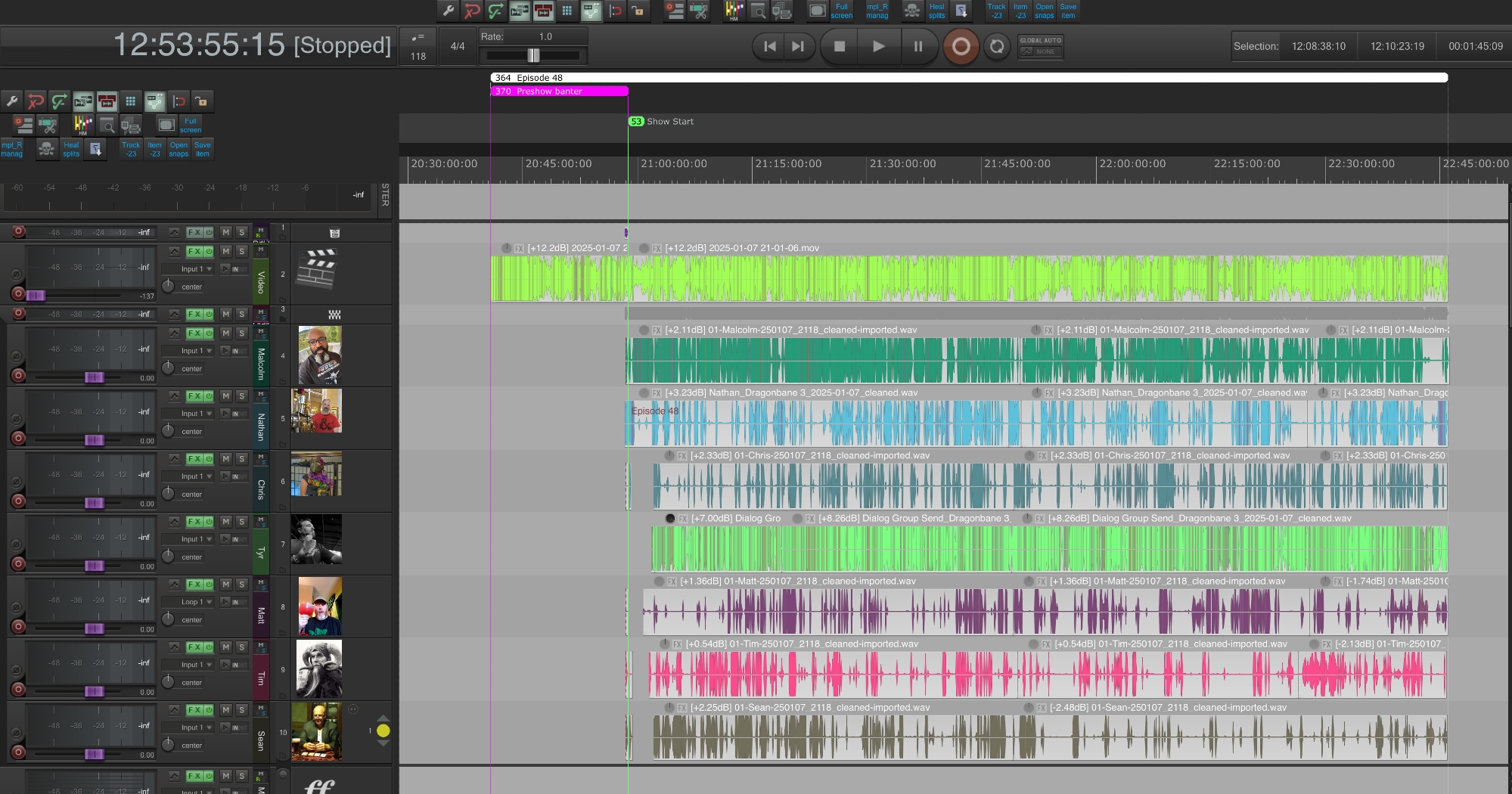Image resolution: width=1512 pixels, height=794 pixels.
Task: Open the Global Auto mode selector
Action: [1040, 47]
